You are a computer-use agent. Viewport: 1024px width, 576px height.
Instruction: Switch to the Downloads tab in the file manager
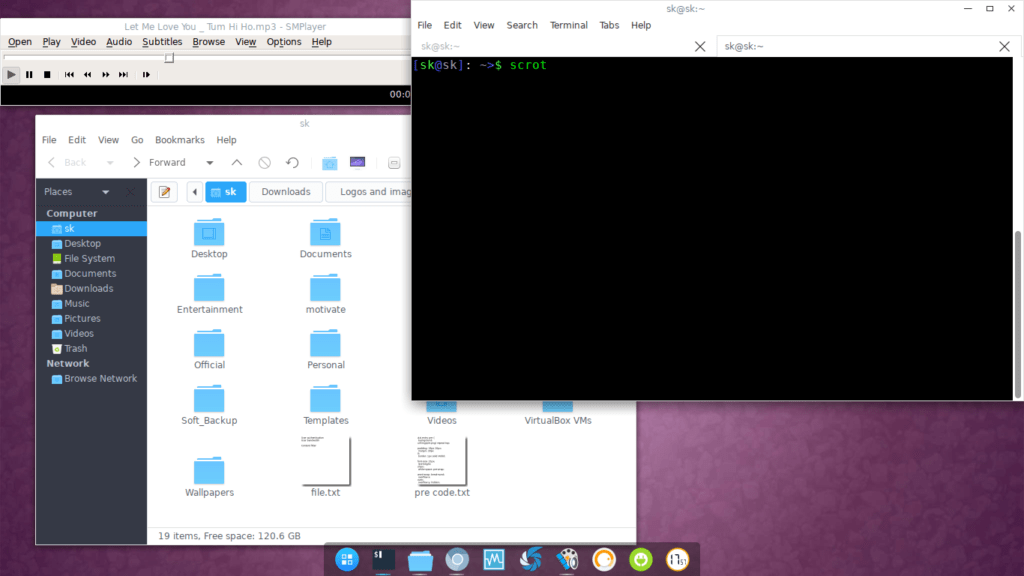pos(285,191)
